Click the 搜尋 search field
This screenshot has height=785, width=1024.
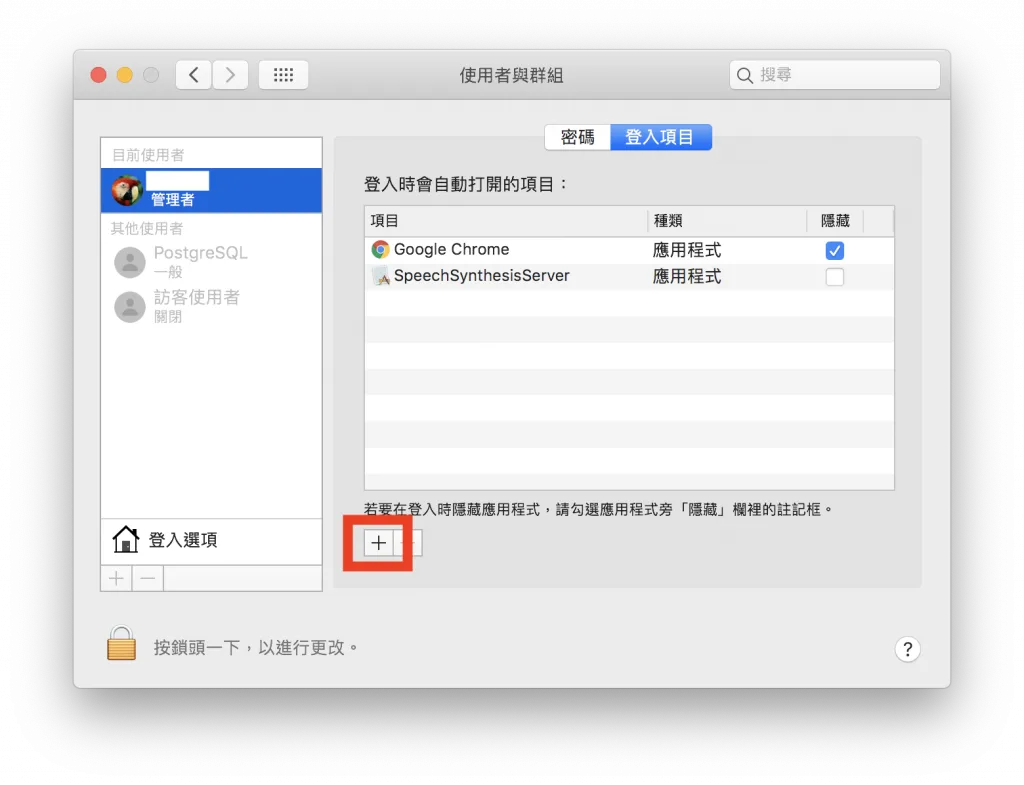(835, 75)
